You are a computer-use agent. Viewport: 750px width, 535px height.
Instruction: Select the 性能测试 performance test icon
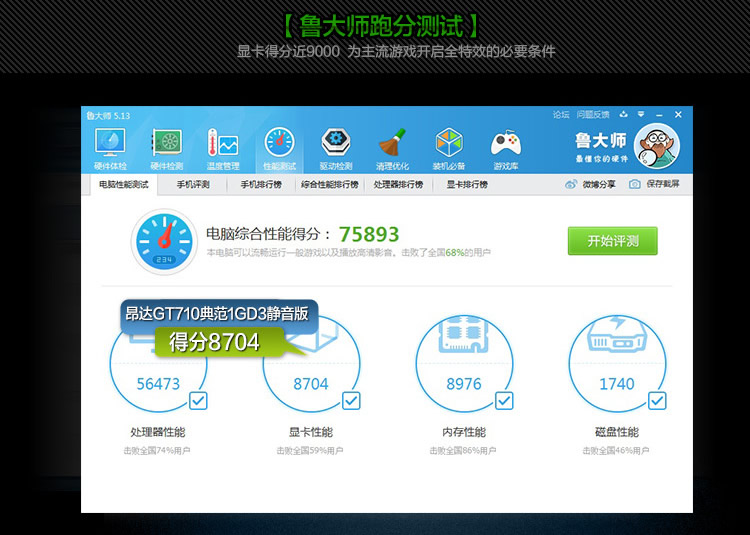click(x=279, y=142)
